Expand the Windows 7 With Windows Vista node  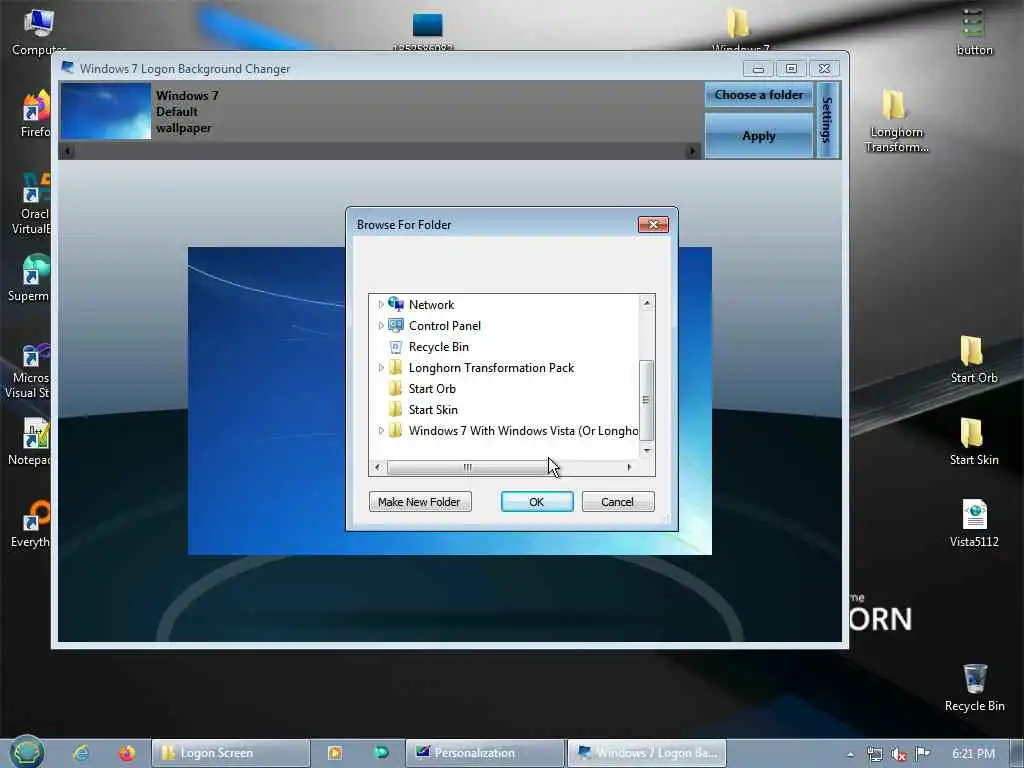coord(381,430)
